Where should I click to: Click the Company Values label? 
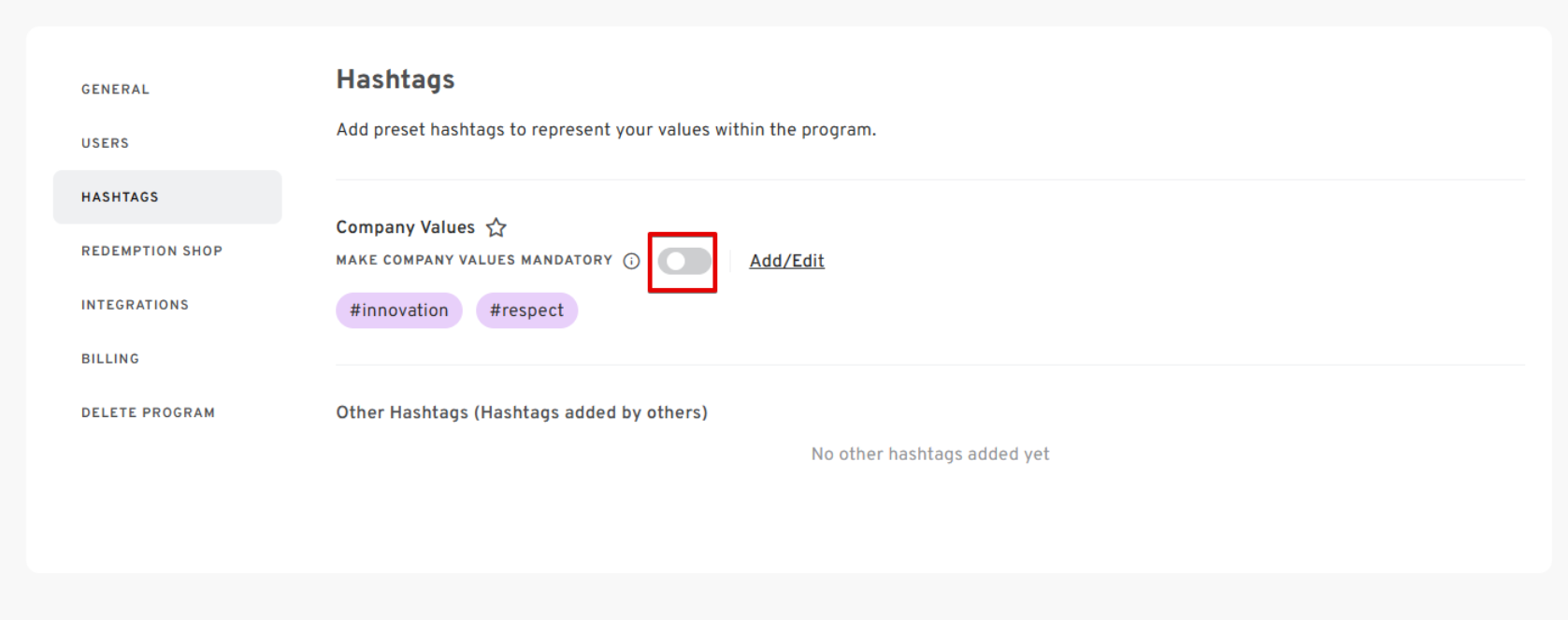coord(405,227)
